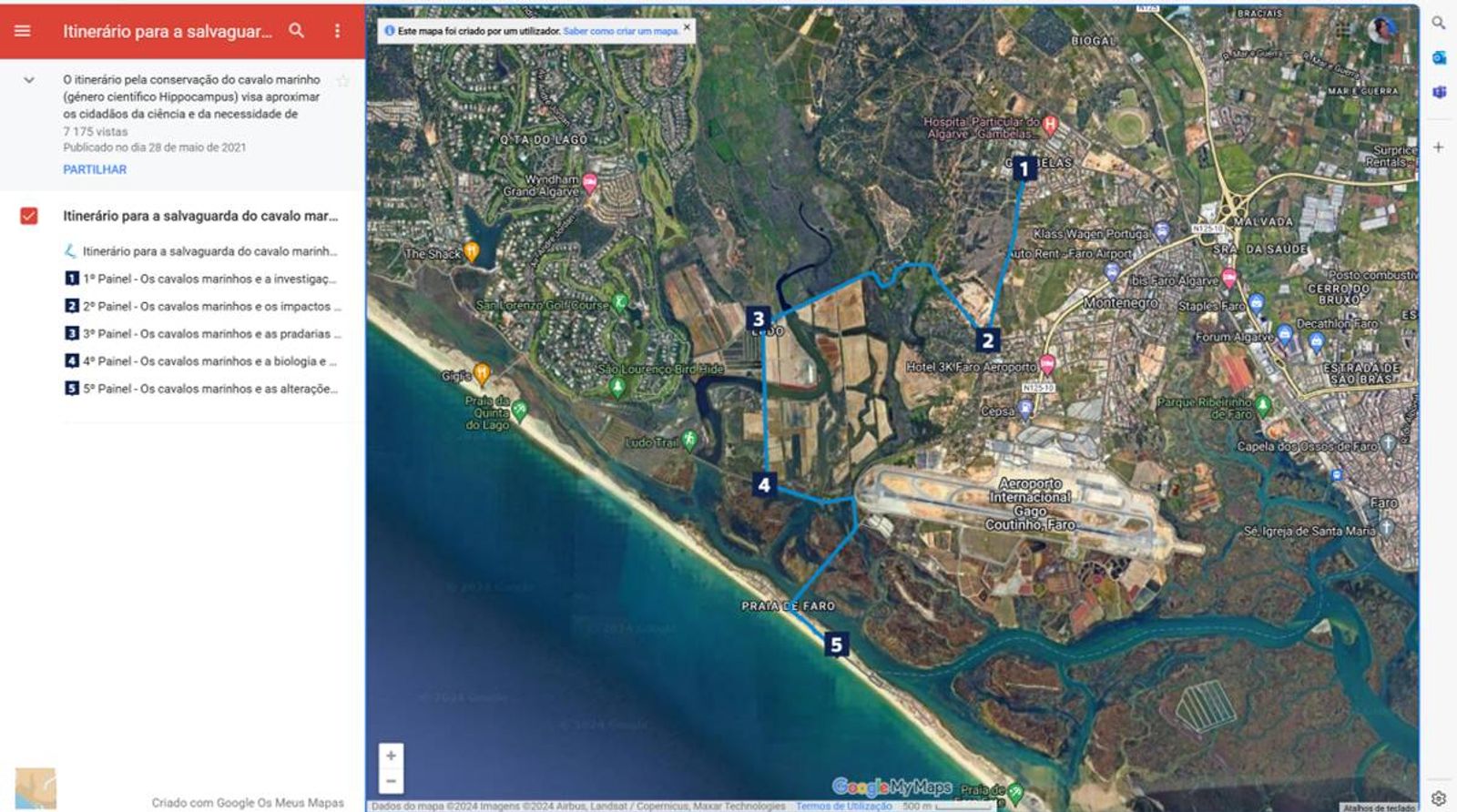The image size is (1457, 812).
Task: Open the three-dot more options menu
Action: (x=337, y=31)
